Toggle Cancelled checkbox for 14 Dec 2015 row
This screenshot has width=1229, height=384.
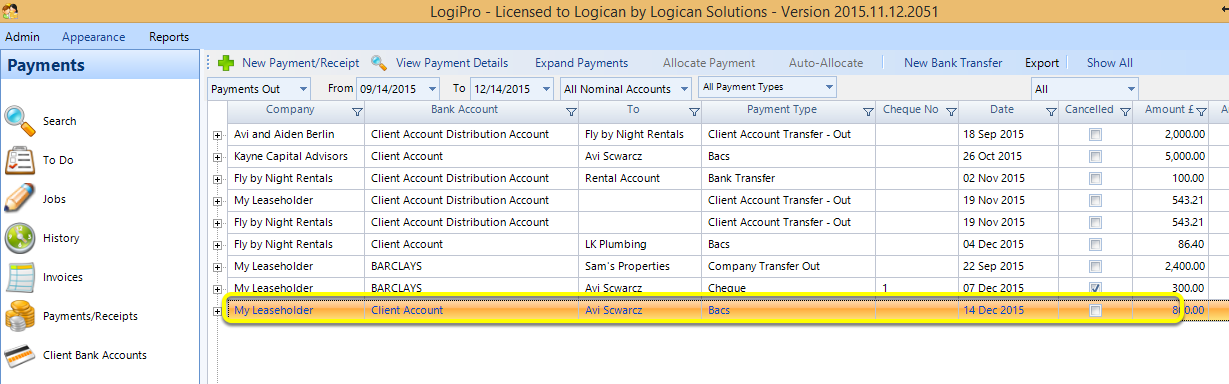point(1095,311)
